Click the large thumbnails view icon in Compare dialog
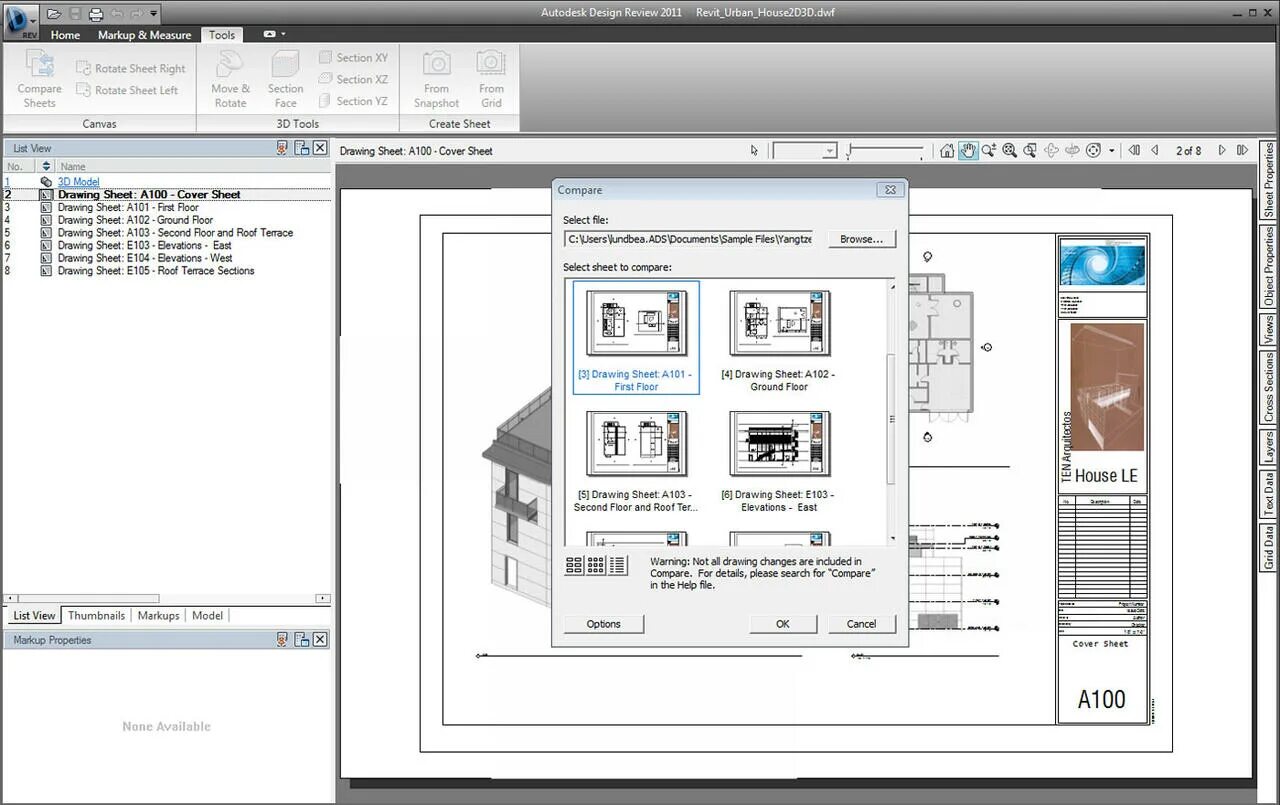The width and height of the screenshot is (1280, 805). pyautogui.click(x=574, y=565)
